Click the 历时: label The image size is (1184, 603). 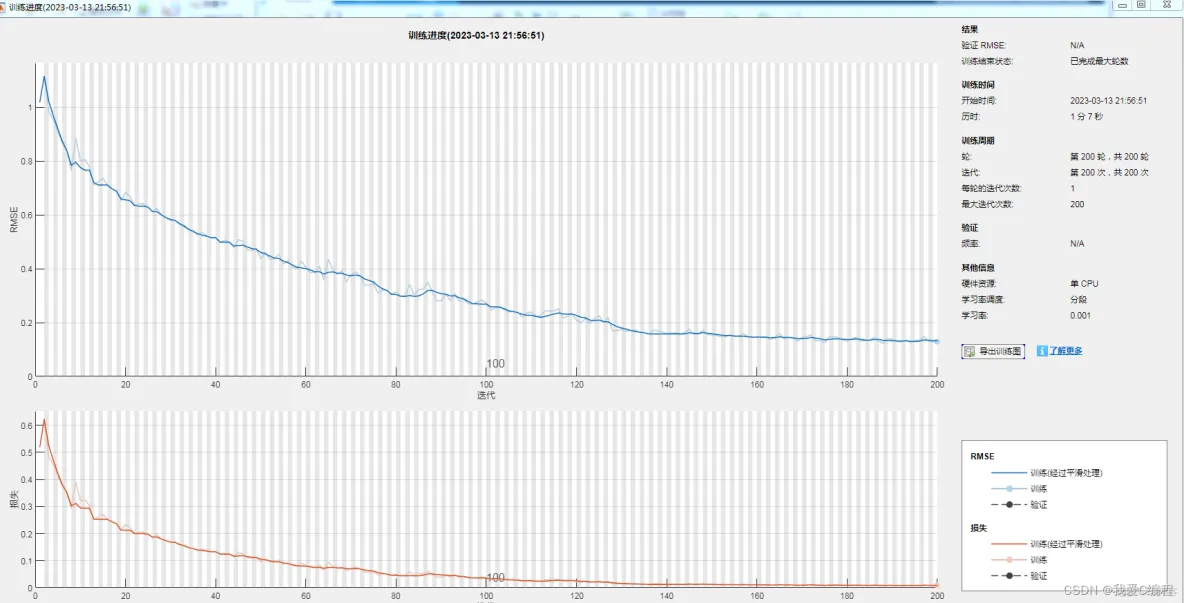coord(971,117)
